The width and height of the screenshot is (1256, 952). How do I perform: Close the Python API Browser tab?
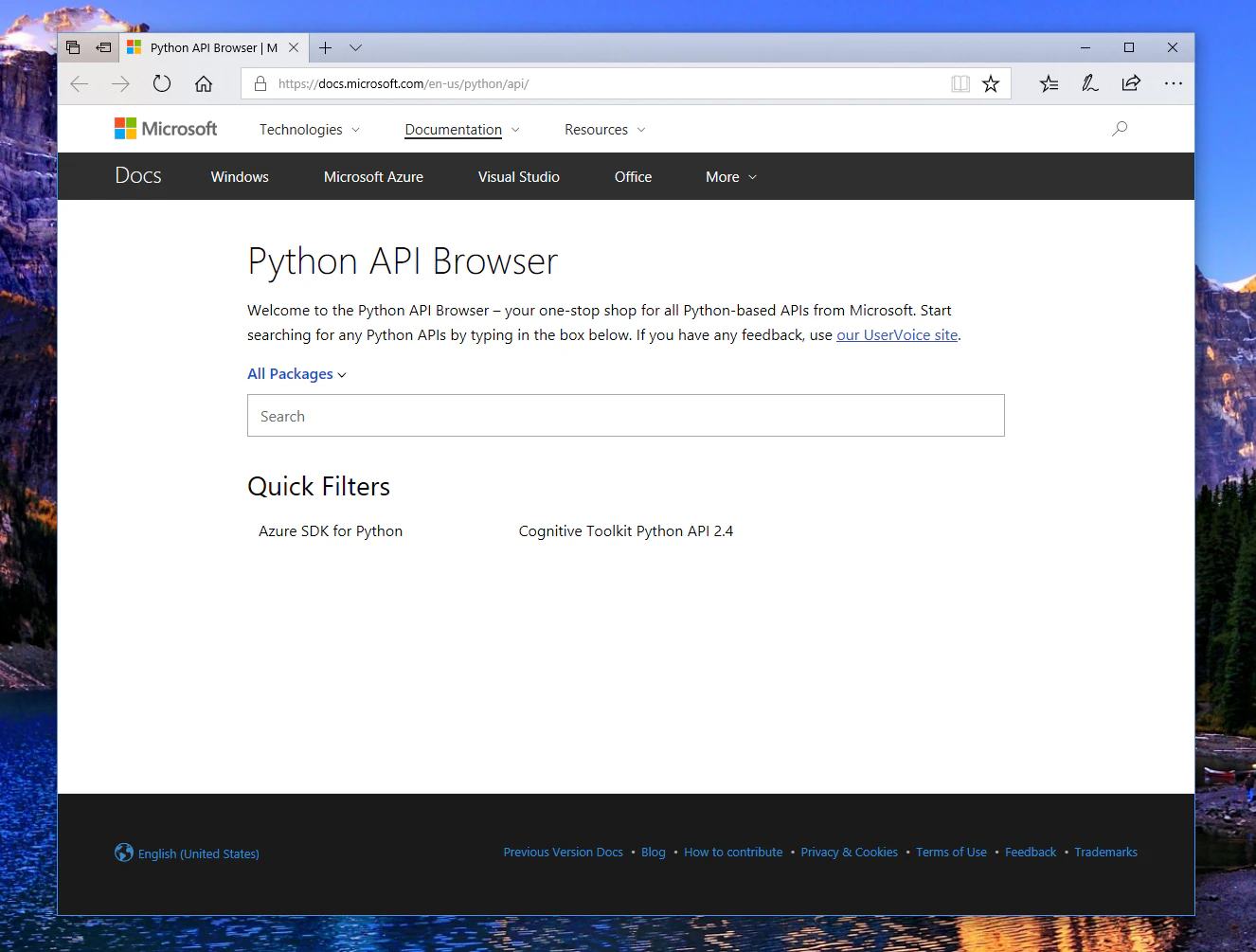tap(294, 47)
